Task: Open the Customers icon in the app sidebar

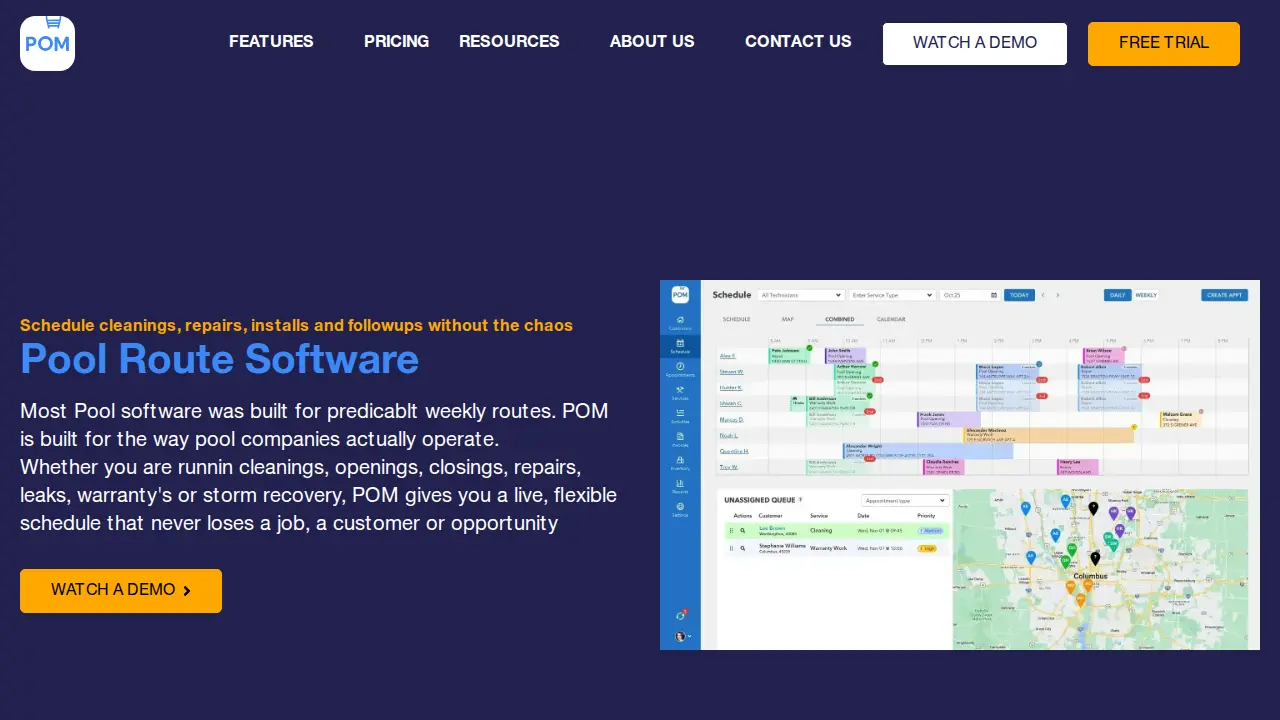Action: [680, 322]
